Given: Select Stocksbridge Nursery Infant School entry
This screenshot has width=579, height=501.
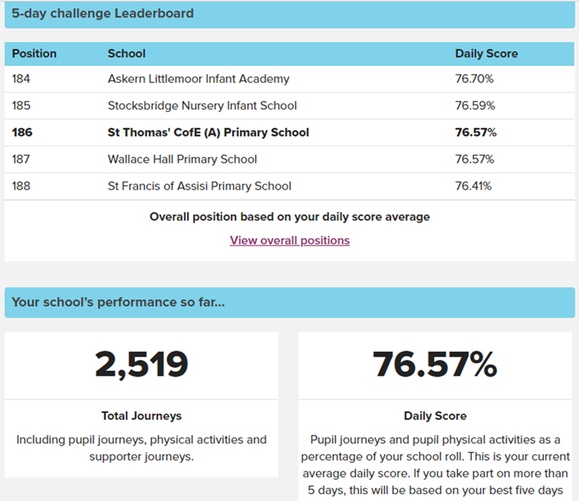Looking at the screenshot, I should pyautogui.click(x=202, y=106).
